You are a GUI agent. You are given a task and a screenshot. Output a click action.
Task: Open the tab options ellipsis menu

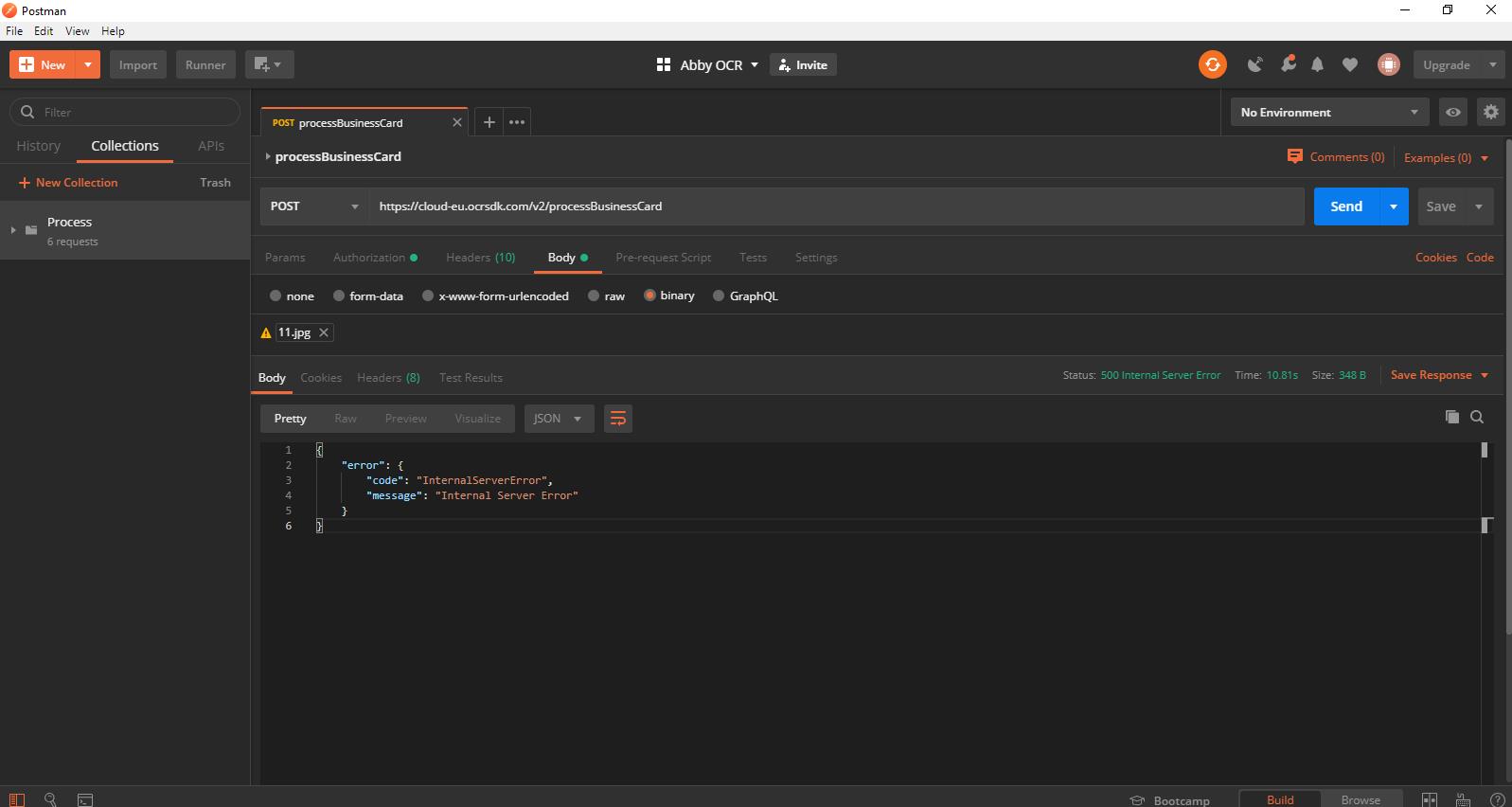(517, 122)
